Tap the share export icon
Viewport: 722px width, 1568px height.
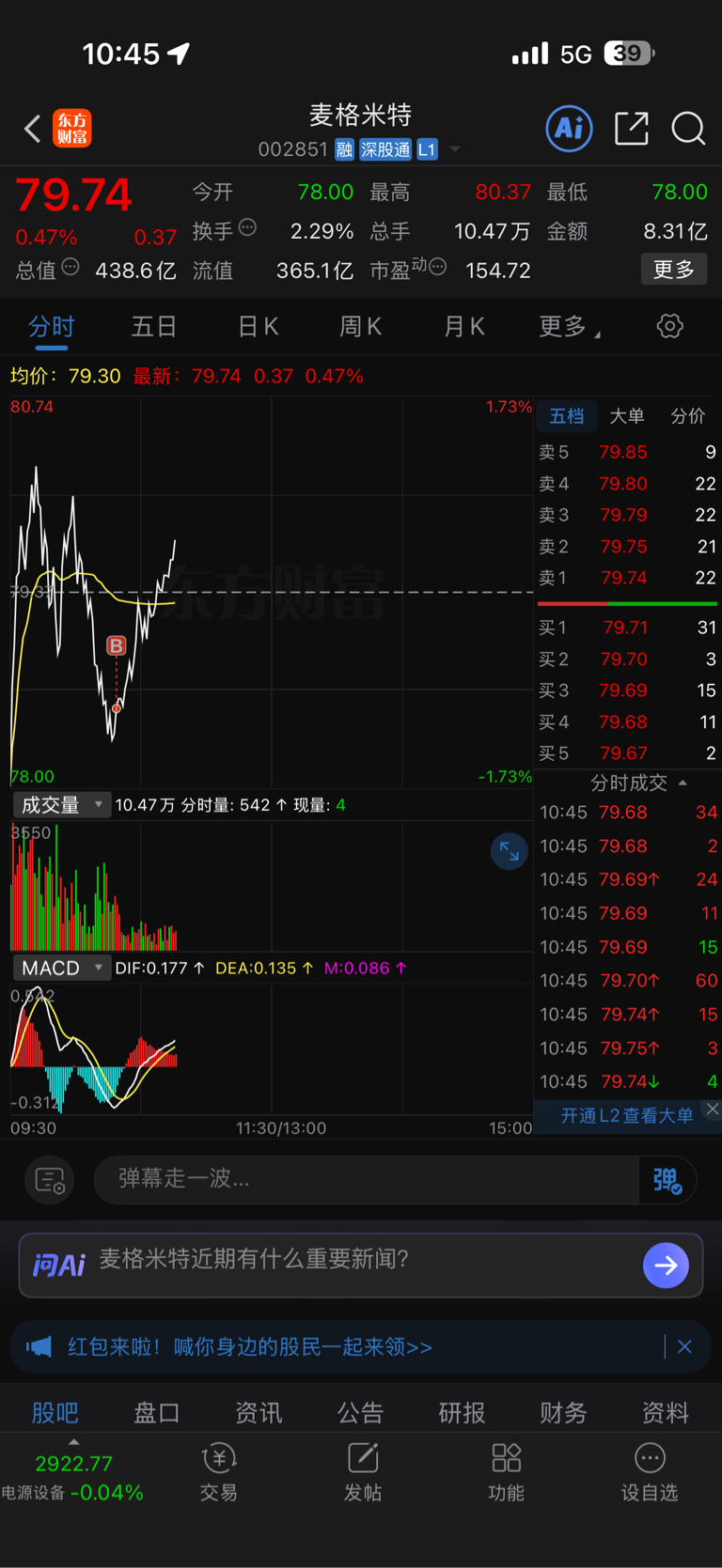click(632, 128)
